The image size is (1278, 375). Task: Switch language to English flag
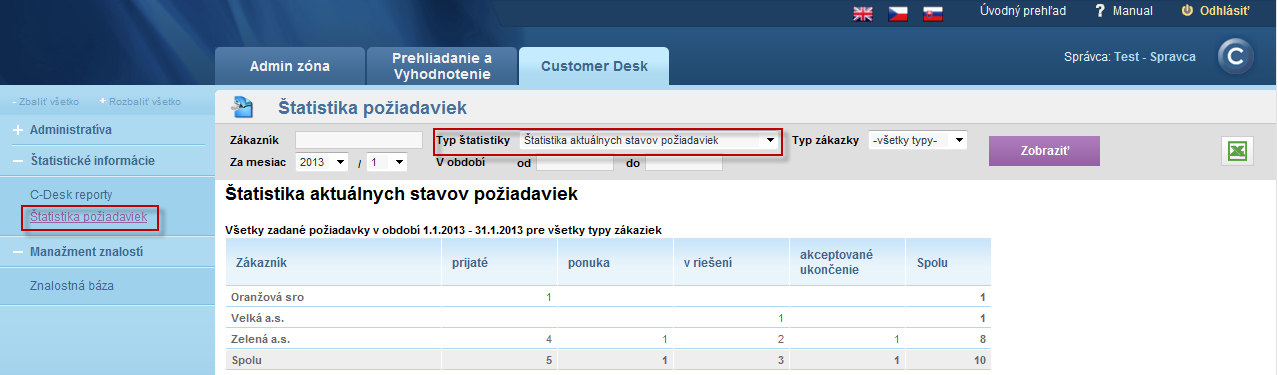click(862, 13)
